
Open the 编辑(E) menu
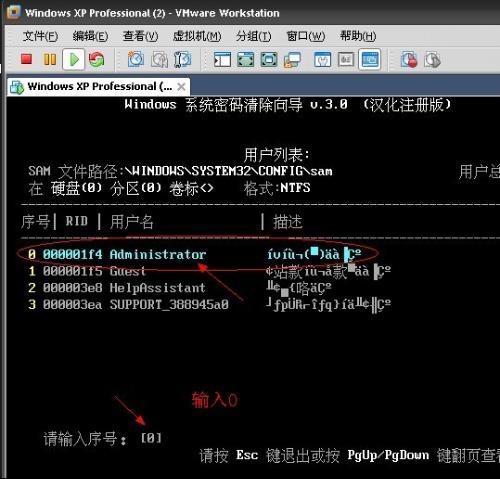pos(90,36)
